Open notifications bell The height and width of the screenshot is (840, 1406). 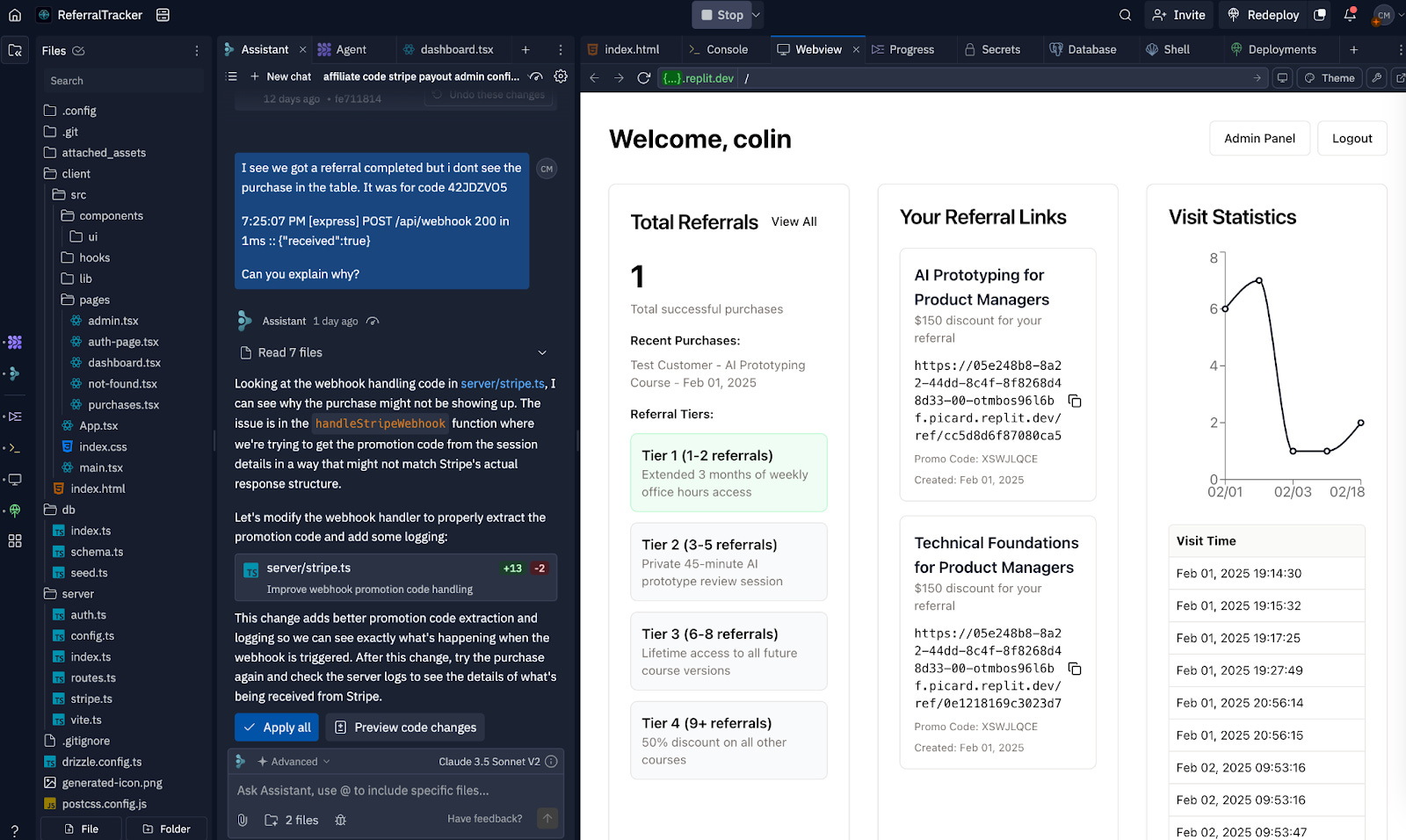[1350, 15]
